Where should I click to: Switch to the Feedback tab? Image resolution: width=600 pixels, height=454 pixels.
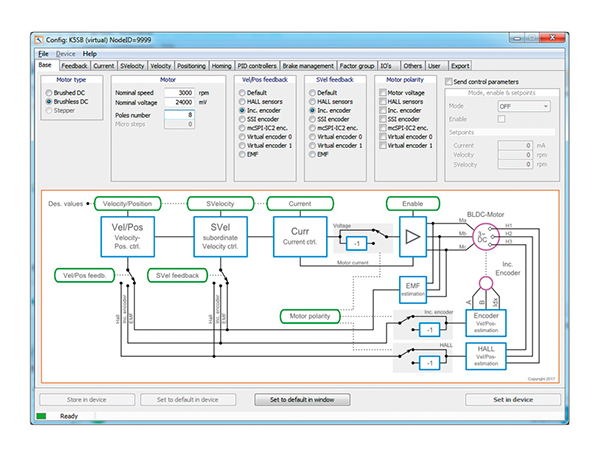[x=74, y=66]
